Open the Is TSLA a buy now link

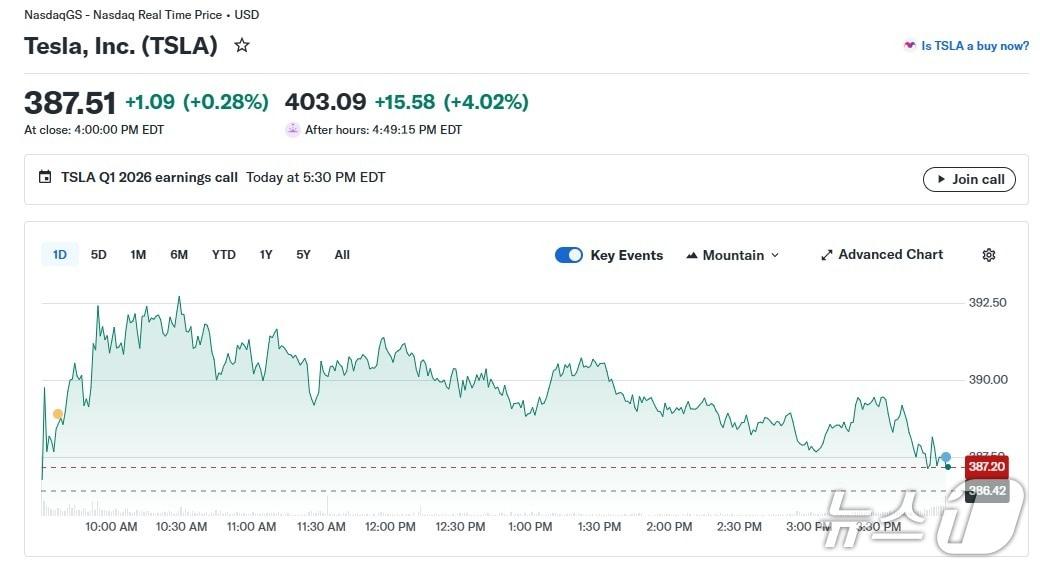pyautogui.click(x=966, y=46)
